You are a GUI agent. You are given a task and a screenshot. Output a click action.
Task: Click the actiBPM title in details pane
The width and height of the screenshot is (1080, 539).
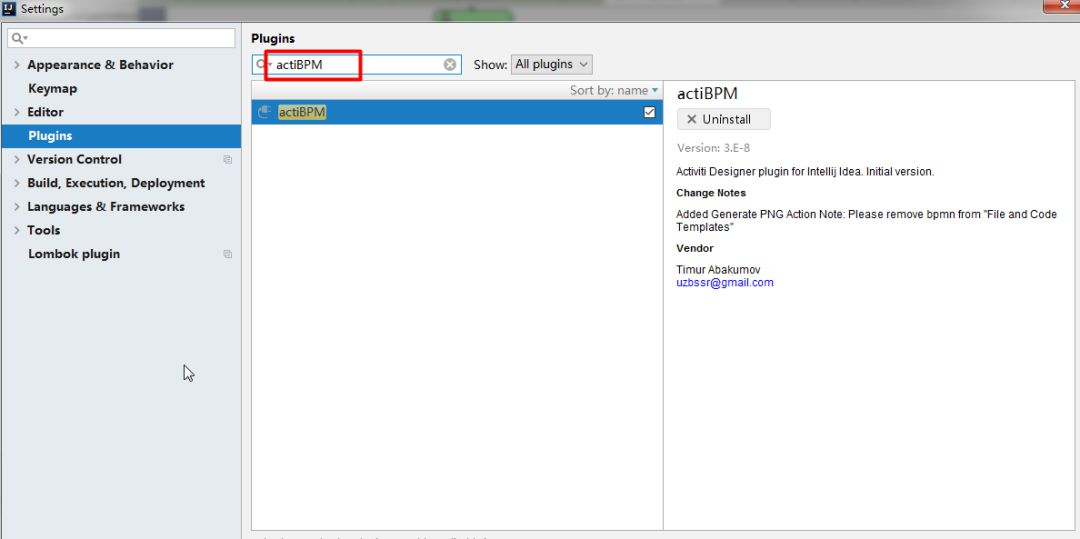(x=707, y=94)
